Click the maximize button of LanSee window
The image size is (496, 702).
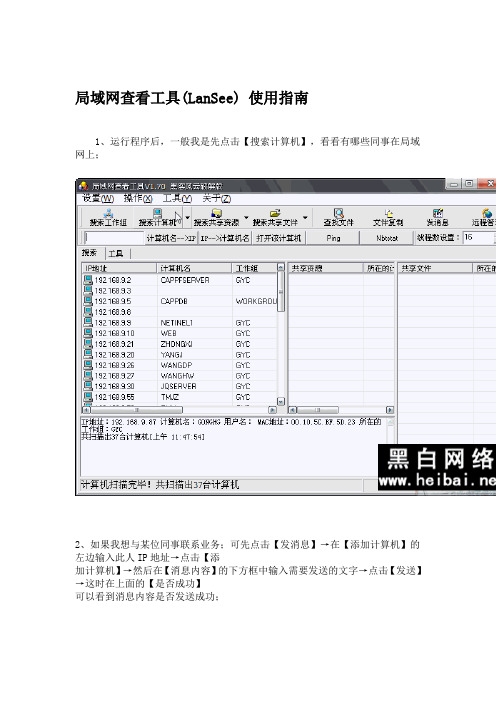pos(469,184)
